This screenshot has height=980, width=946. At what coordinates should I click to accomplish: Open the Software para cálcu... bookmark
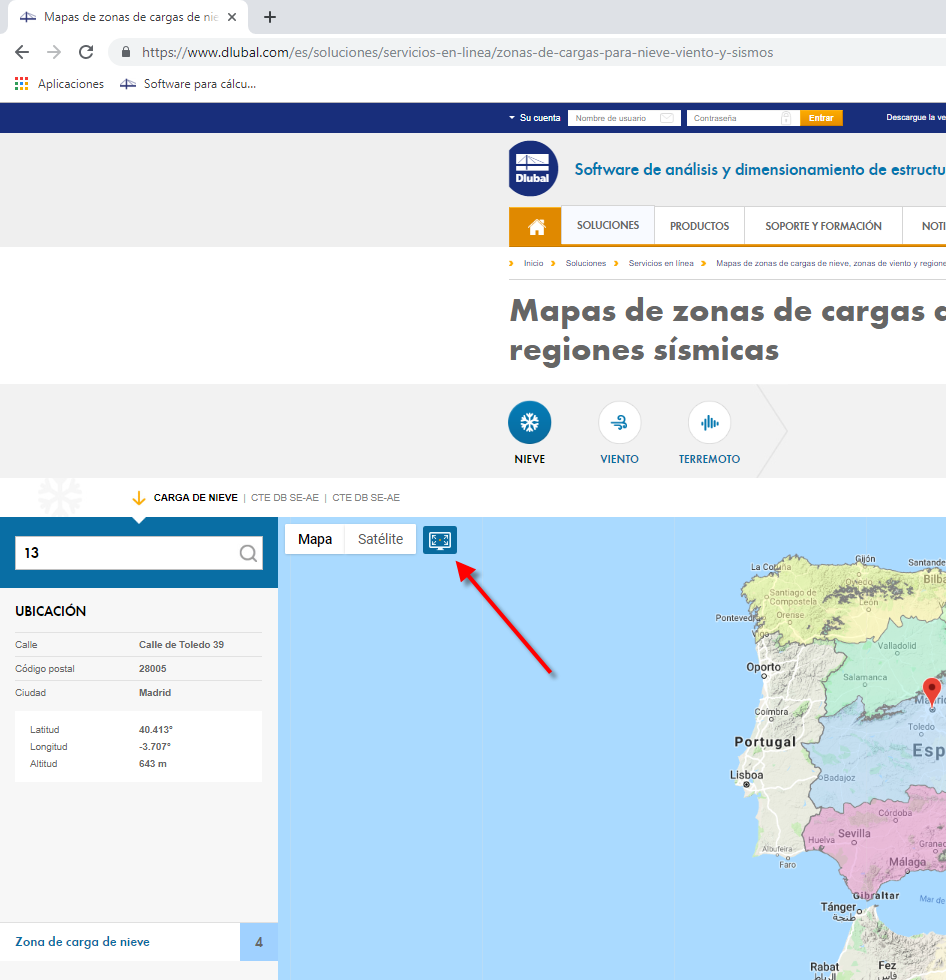tap(188, 84)
